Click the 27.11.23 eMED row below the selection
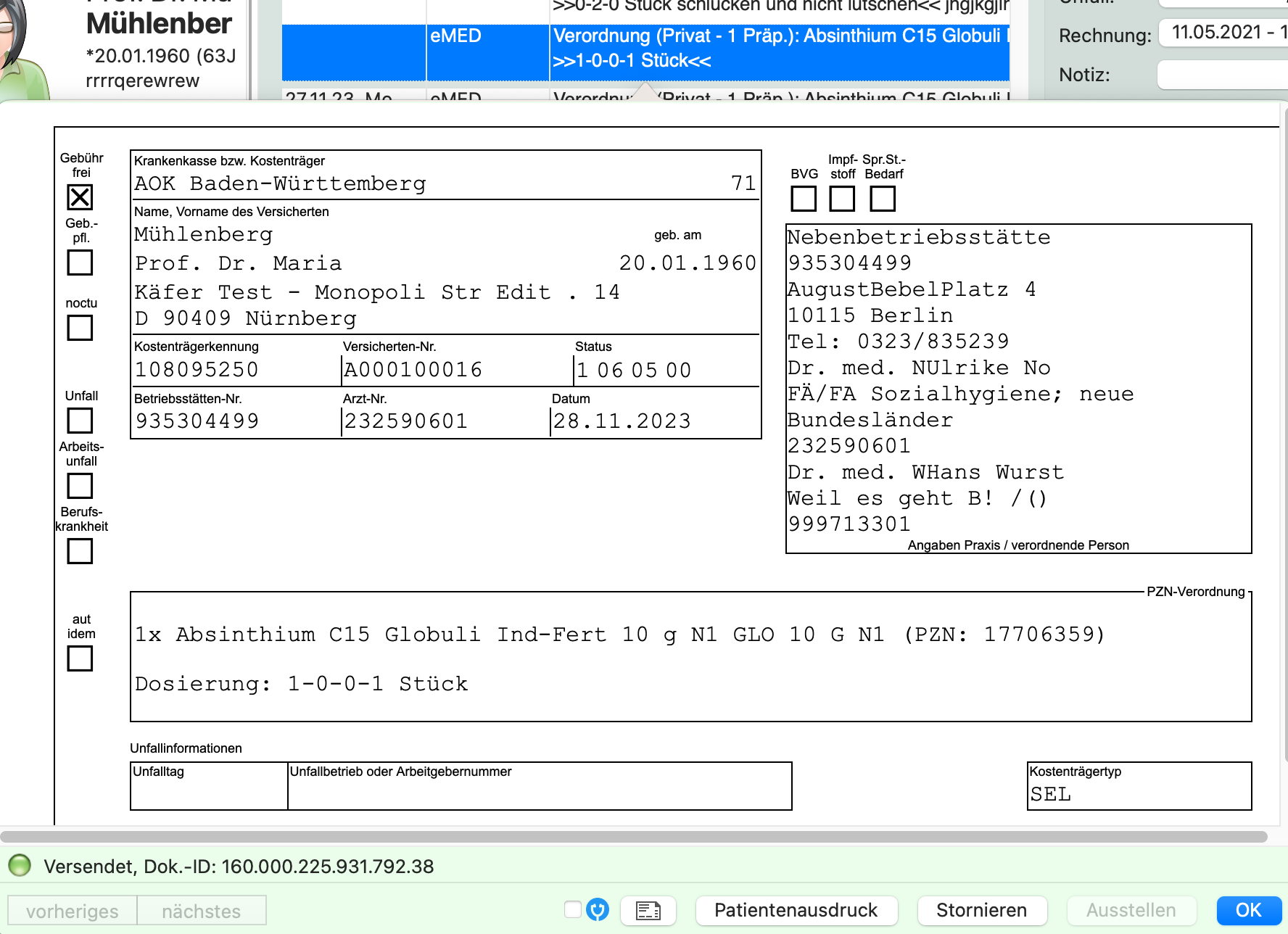Image resolution: width=1288 pixels, height=934 pixels. [645, 96]
